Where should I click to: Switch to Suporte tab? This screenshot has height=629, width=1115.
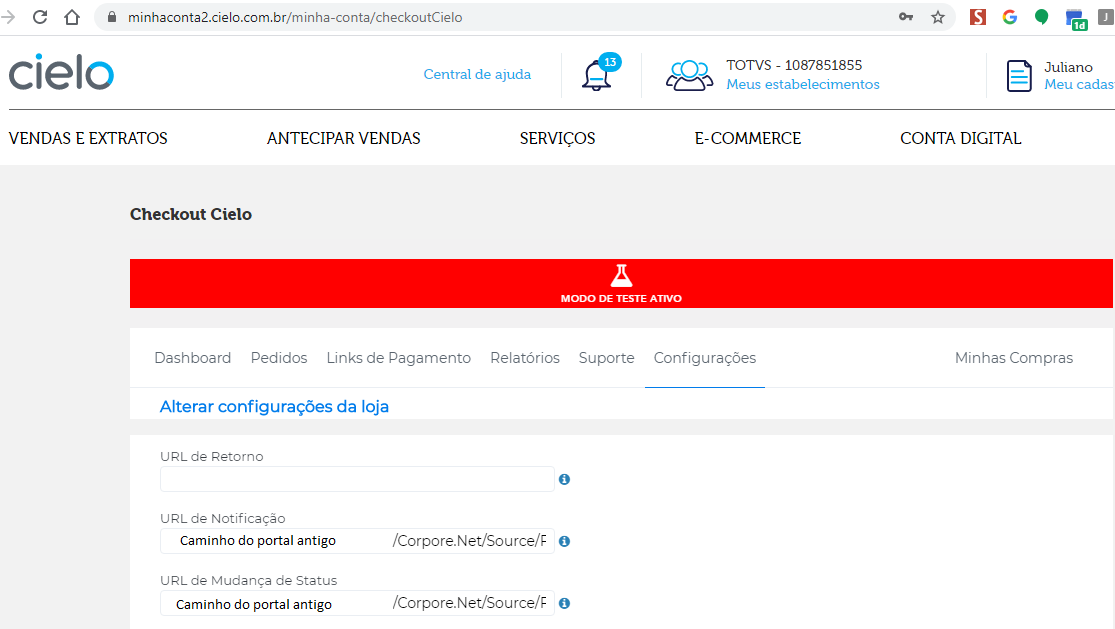coord(607,357)
